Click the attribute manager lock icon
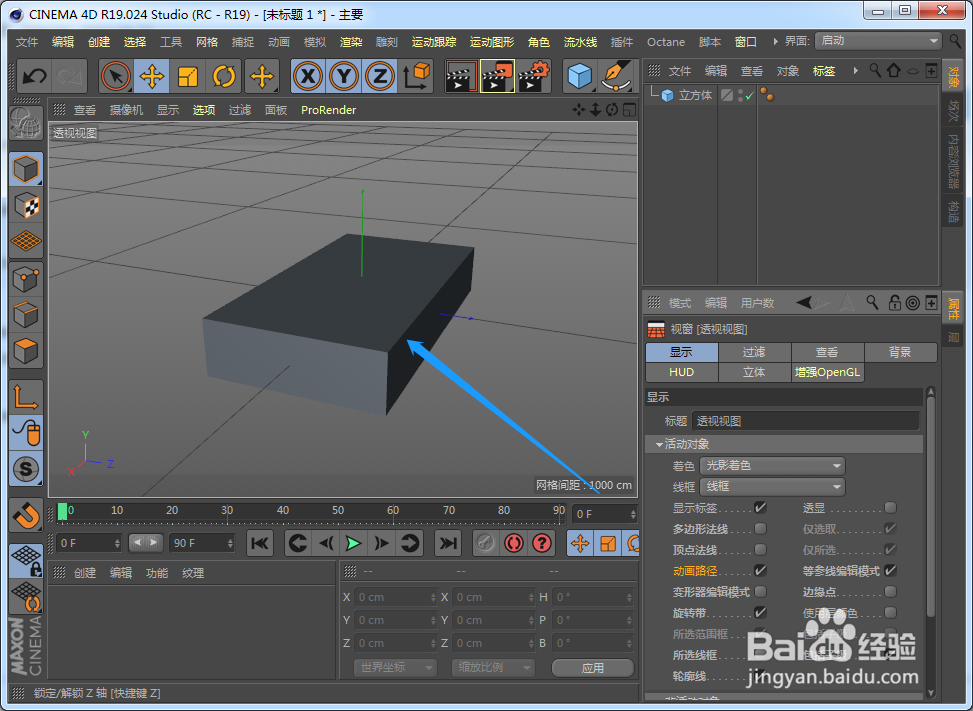 coord(894,303)
